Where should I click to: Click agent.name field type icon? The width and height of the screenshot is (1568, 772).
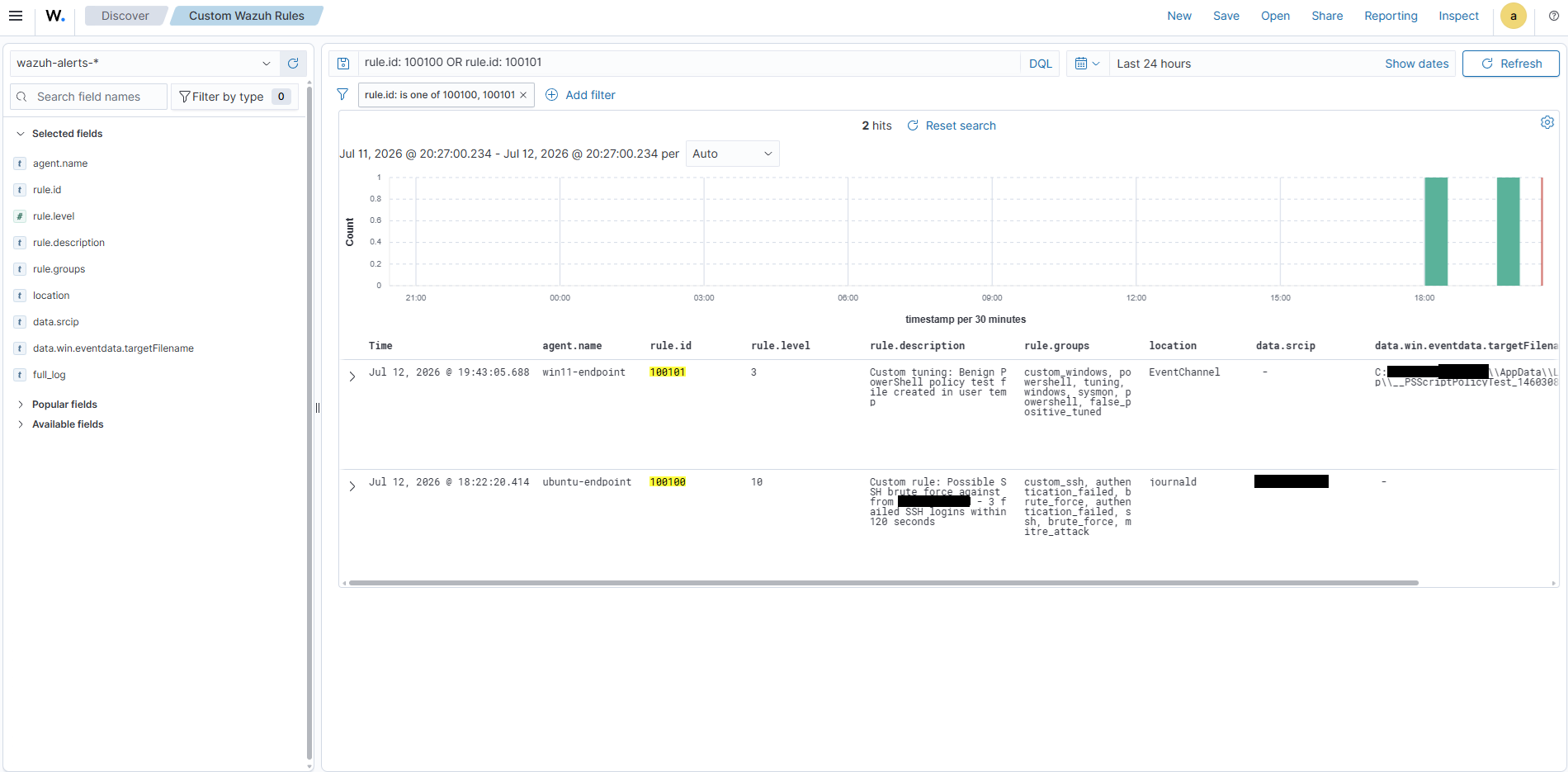point(20,163)
